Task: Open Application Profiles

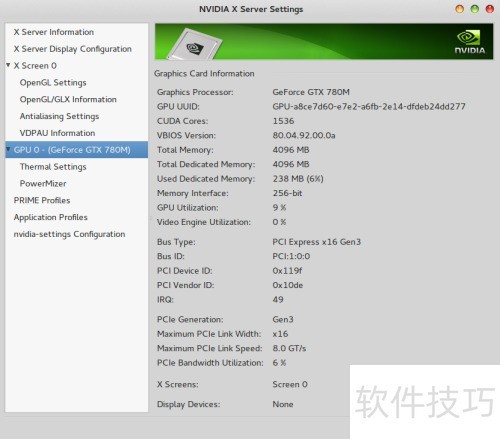Action: click(x=51, y=217)
